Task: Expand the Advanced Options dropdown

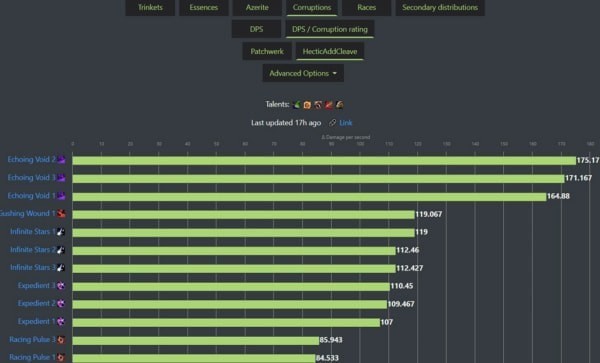Action: pyautogui.click(x=303, y=73)
